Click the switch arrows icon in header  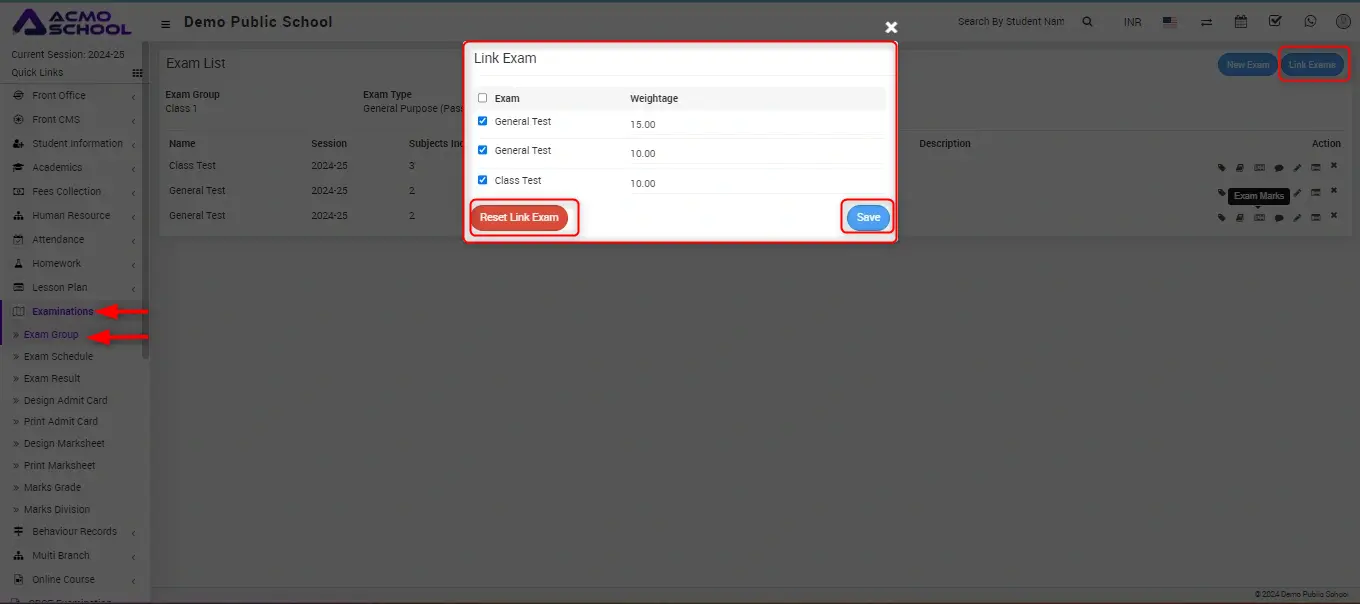(x=1206, y=21)
